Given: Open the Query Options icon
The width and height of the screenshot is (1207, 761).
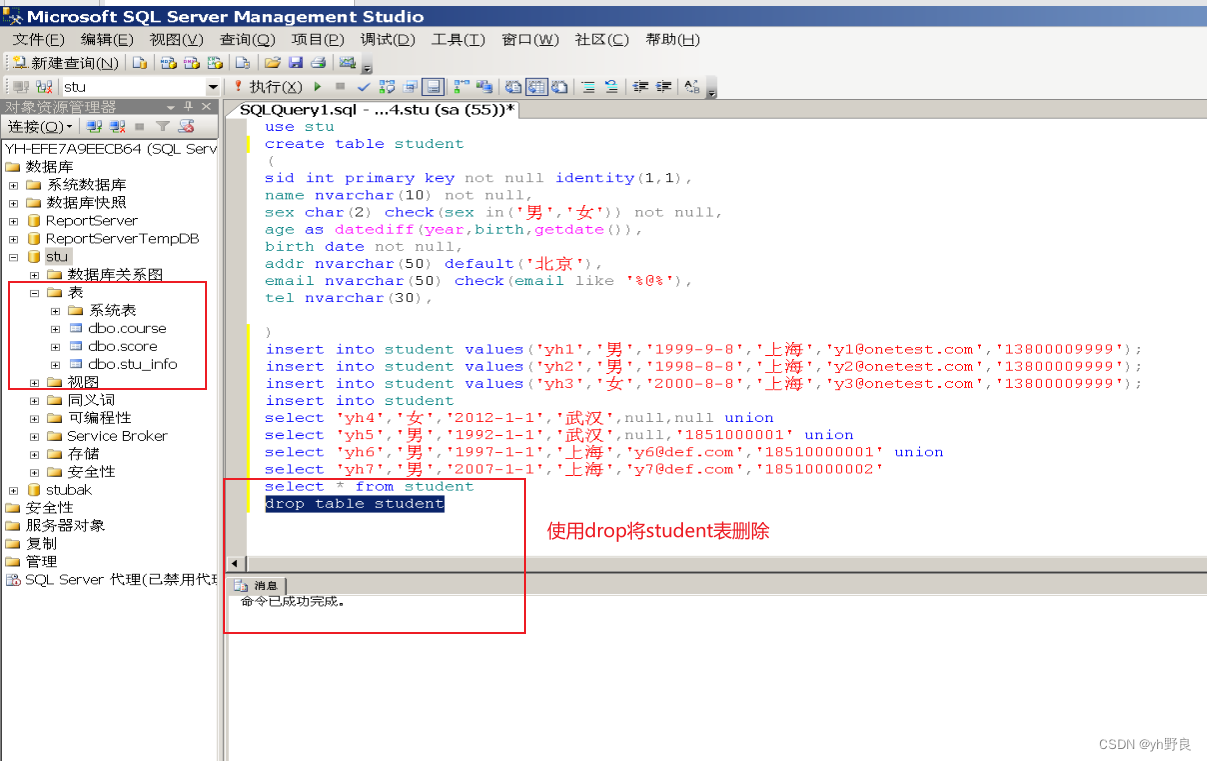Looking at the screenshot, I should (410, 87).
